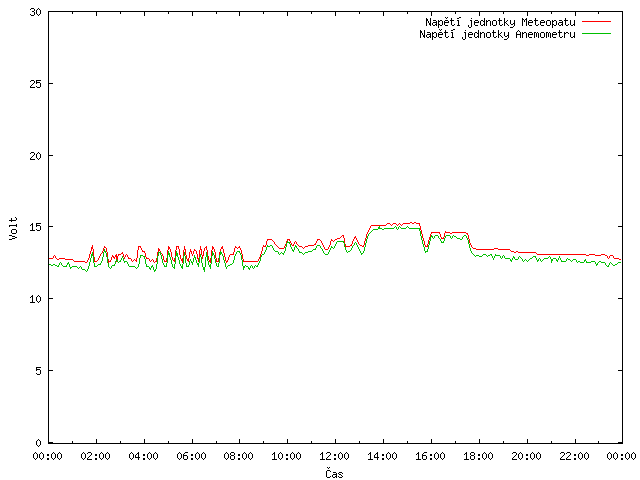Viewport: 640px width, 480px height.
Task: Click the 06:00 time label
Action: (191, 456)
